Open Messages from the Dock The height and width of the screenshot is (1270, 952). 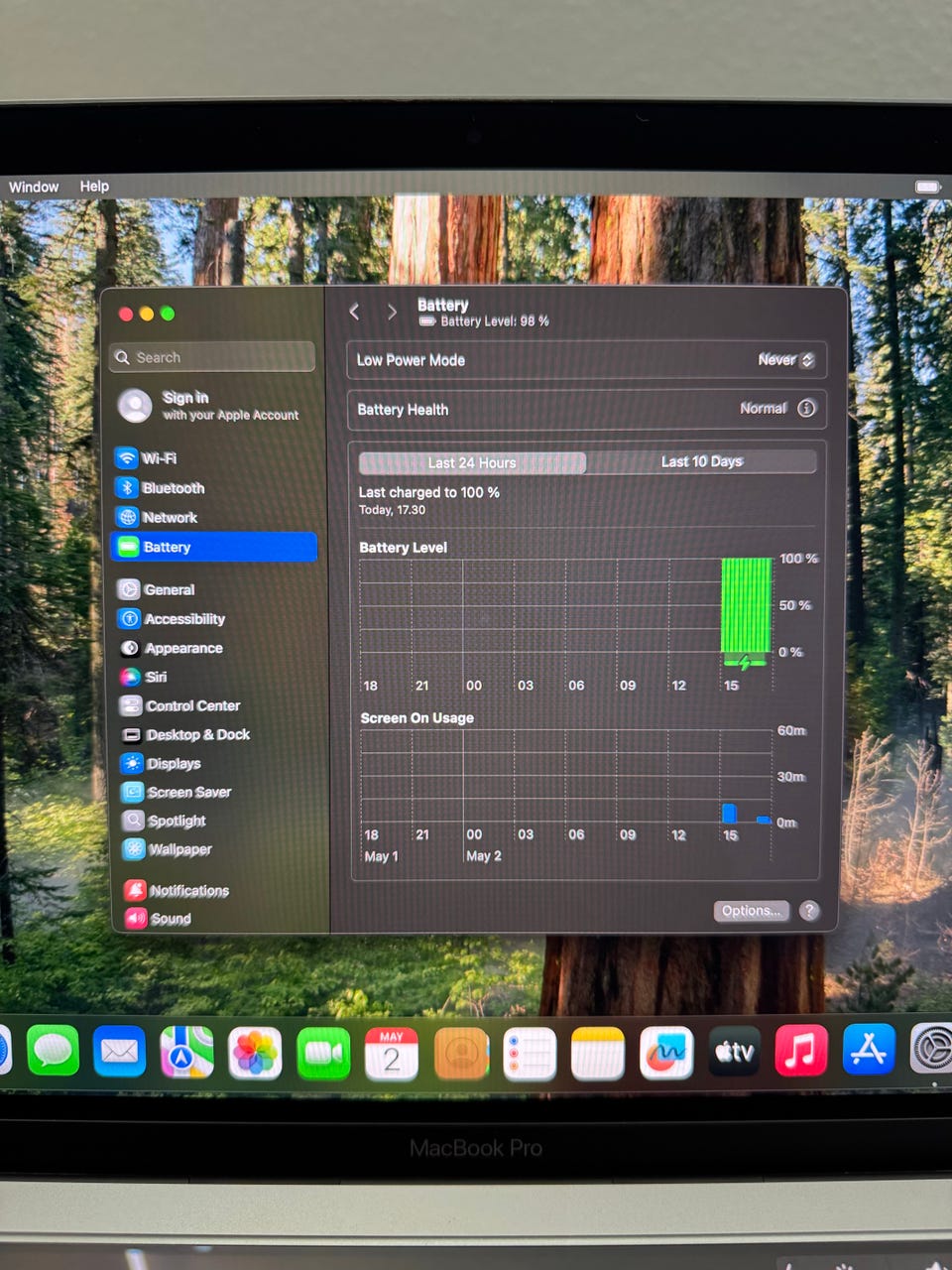click(x=53, y=1052)
